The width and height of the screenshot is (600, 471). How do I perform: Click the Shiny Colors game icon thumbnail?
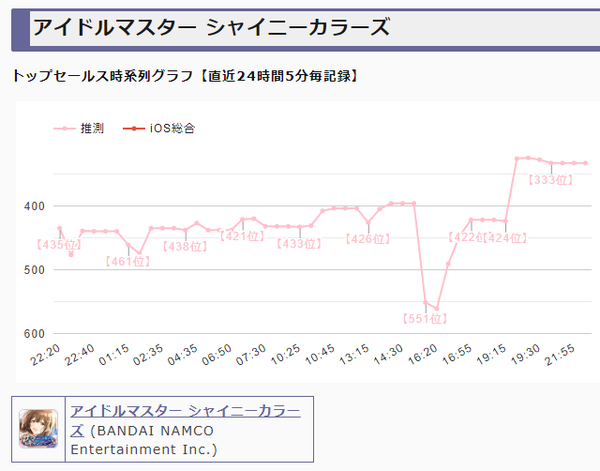coord(39,429)
